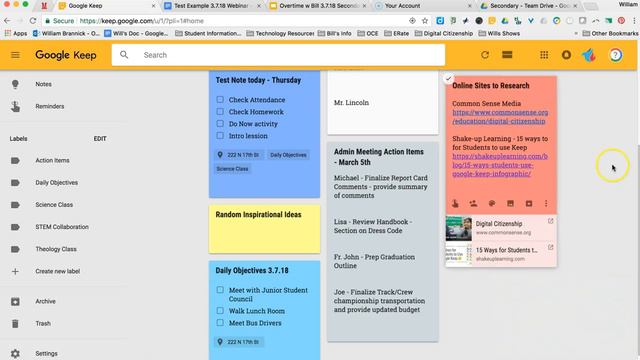This screenshot has height=360, width=640.
Task: Open Archive in sidebar
Action: (45, 301)
